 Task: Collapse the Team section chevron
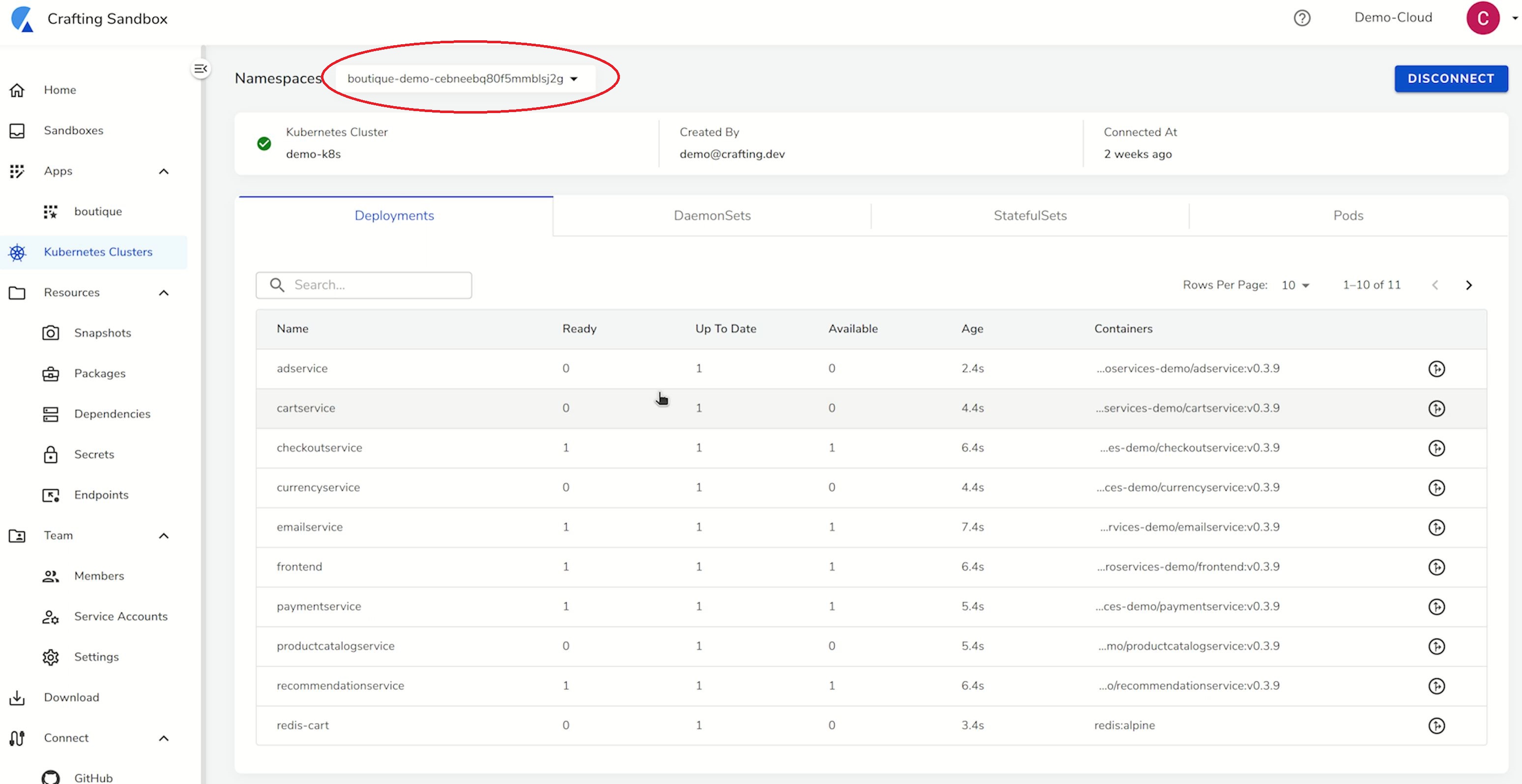tap(164, 536)
